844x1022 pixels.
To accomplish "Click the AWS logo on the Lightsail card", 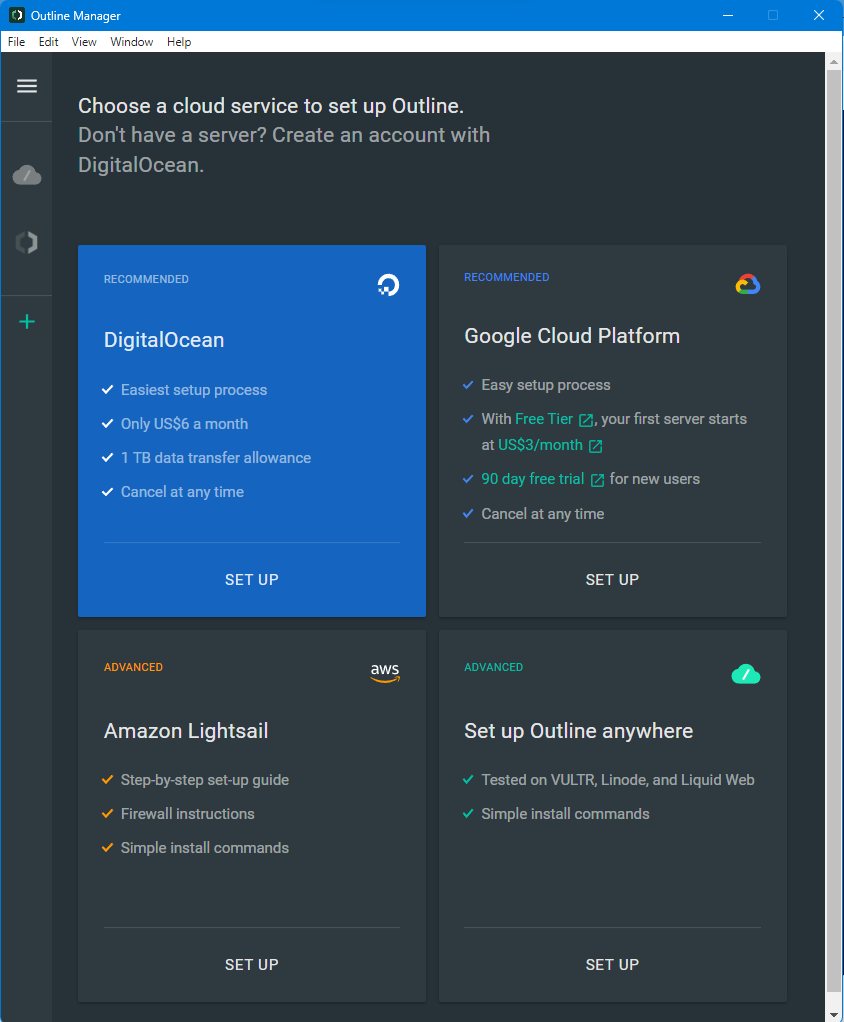I will (385, 673).
